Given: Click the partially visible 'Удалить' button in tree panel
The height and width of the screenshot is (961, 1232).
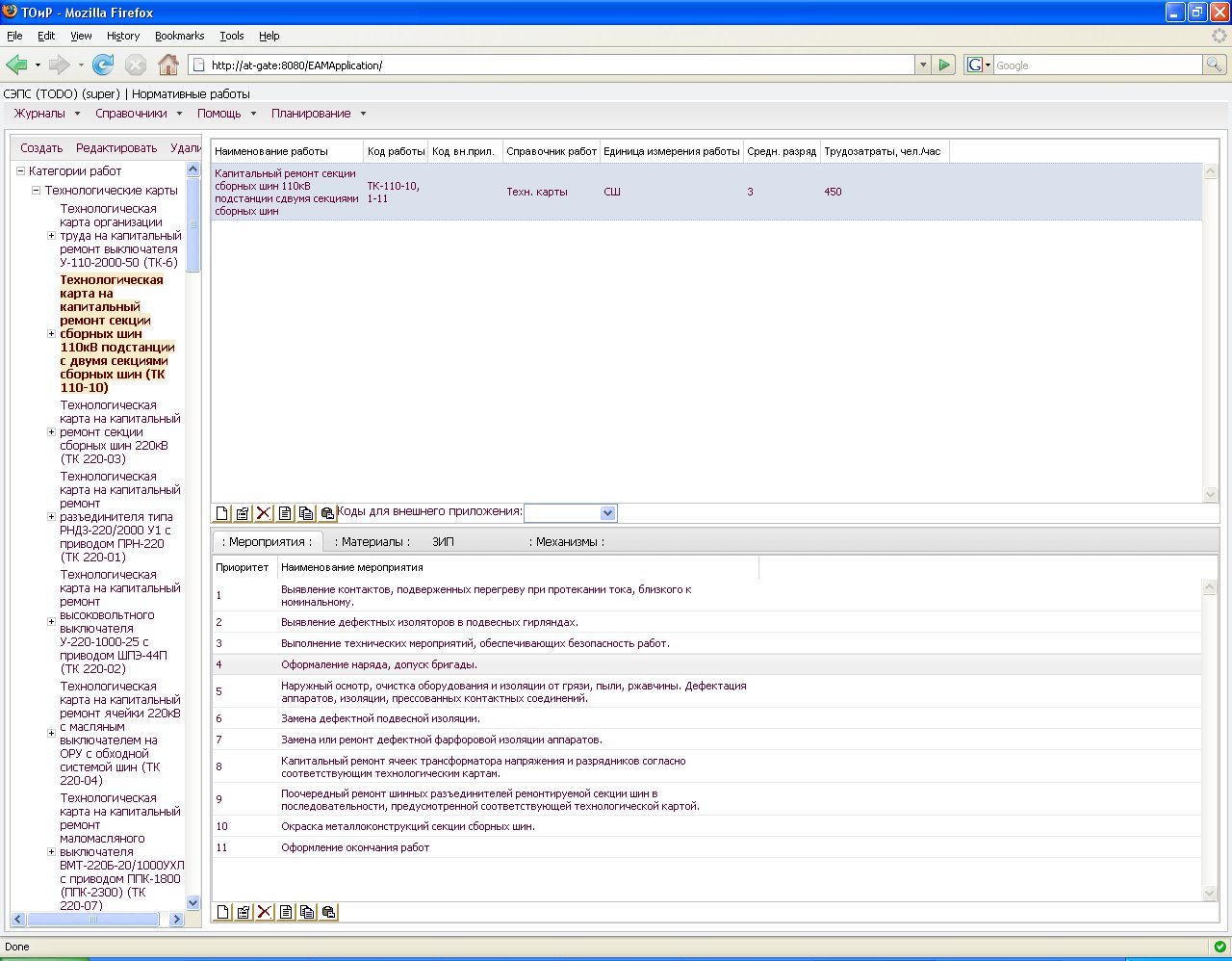Looking at the screenshot, I should pos(185,148).
